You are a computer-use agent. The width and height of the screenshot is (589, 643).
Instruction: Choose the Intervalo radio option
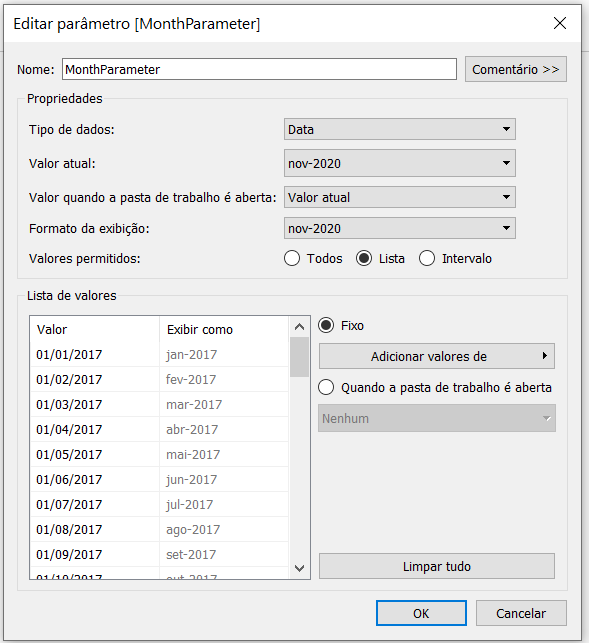tap(427, 259)
